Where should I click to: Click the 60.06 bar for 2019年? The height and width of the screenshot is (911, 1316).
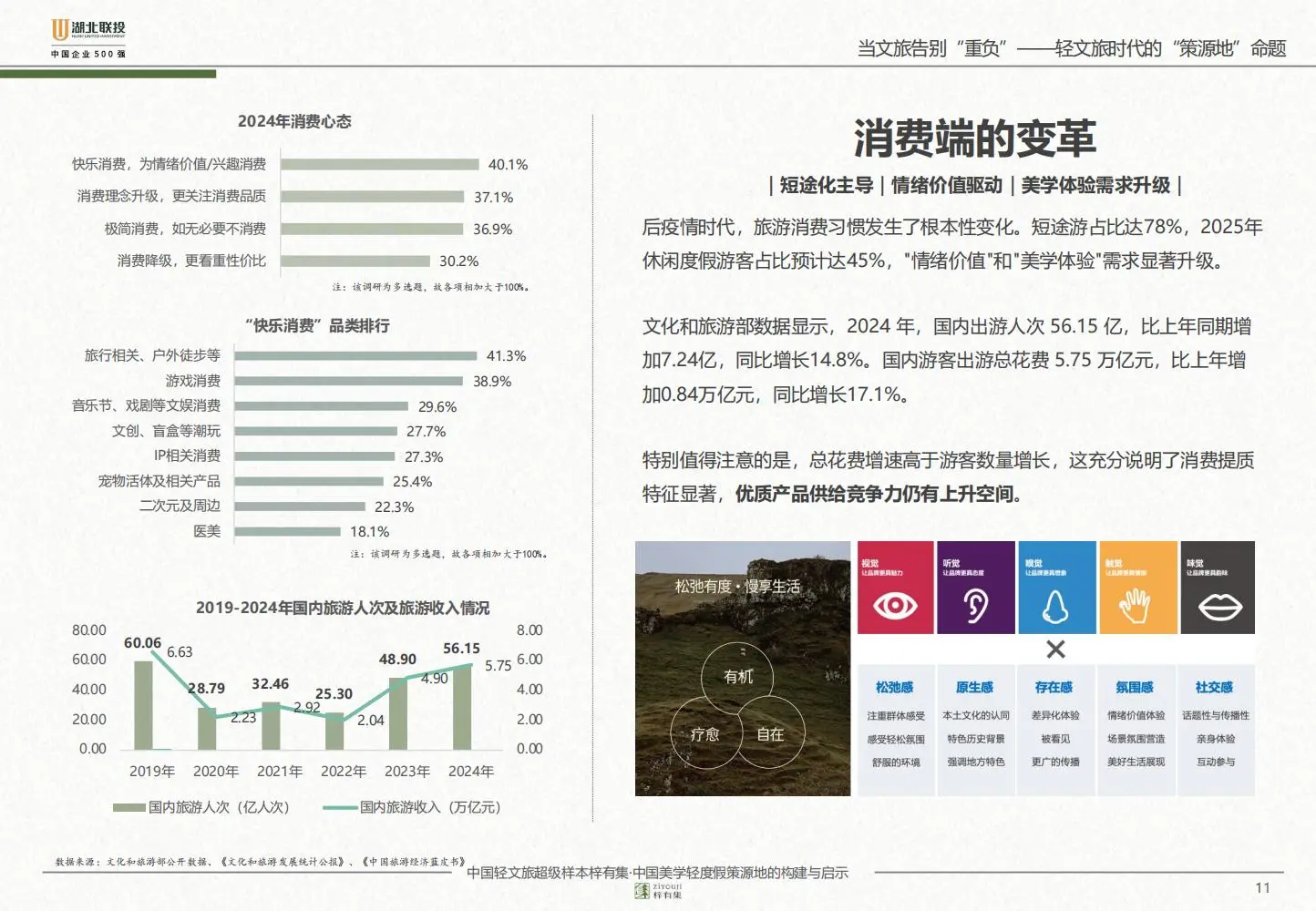pyautogui.click(x=143, y=704)
